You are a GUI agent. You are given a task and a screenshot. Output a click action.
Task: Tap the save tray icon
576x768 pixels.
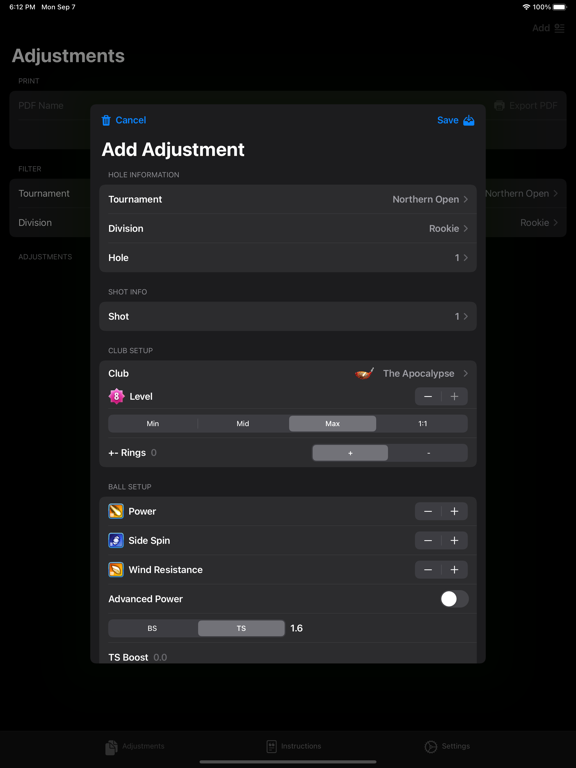click(469, 120)
